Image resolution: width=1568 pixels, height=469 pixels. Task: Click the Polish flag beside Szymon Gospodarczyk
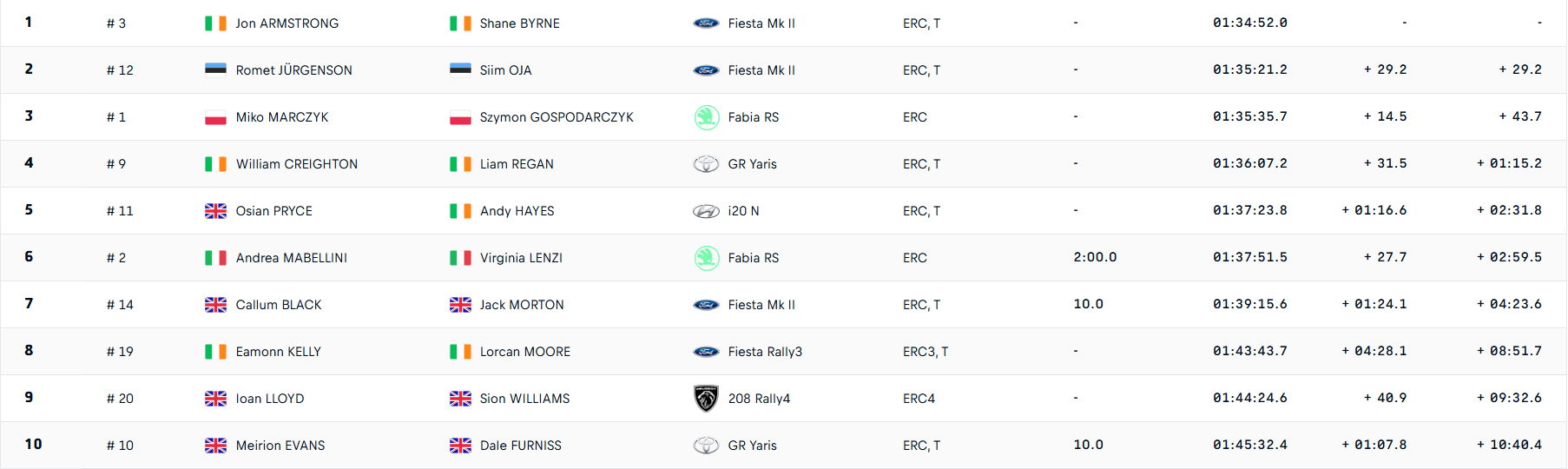pyautogui.click(x=460, y=117)
